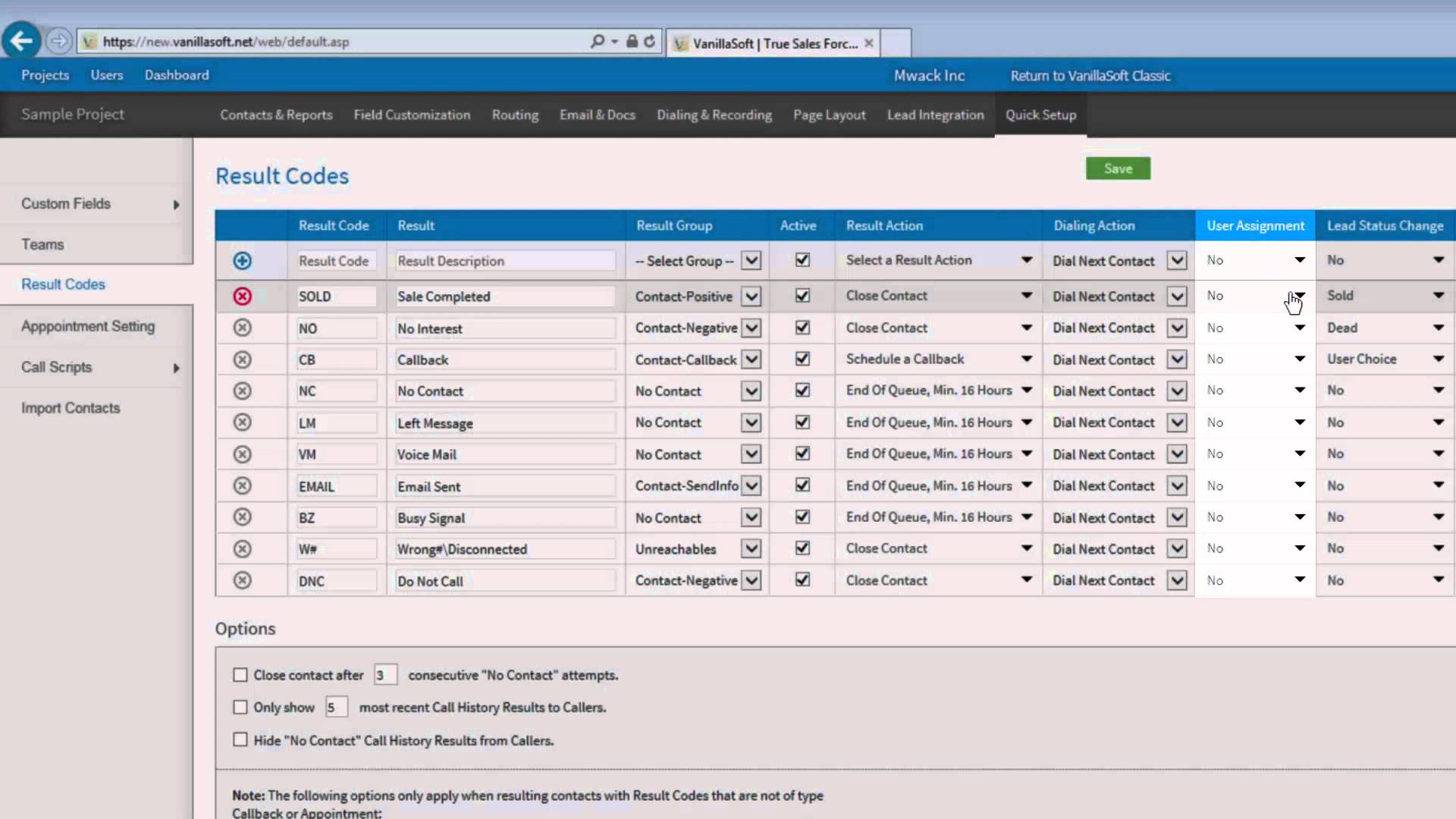
Task: Enable Only show most recent Call History option
Action: pyautogui.click(x=240, y=708)
